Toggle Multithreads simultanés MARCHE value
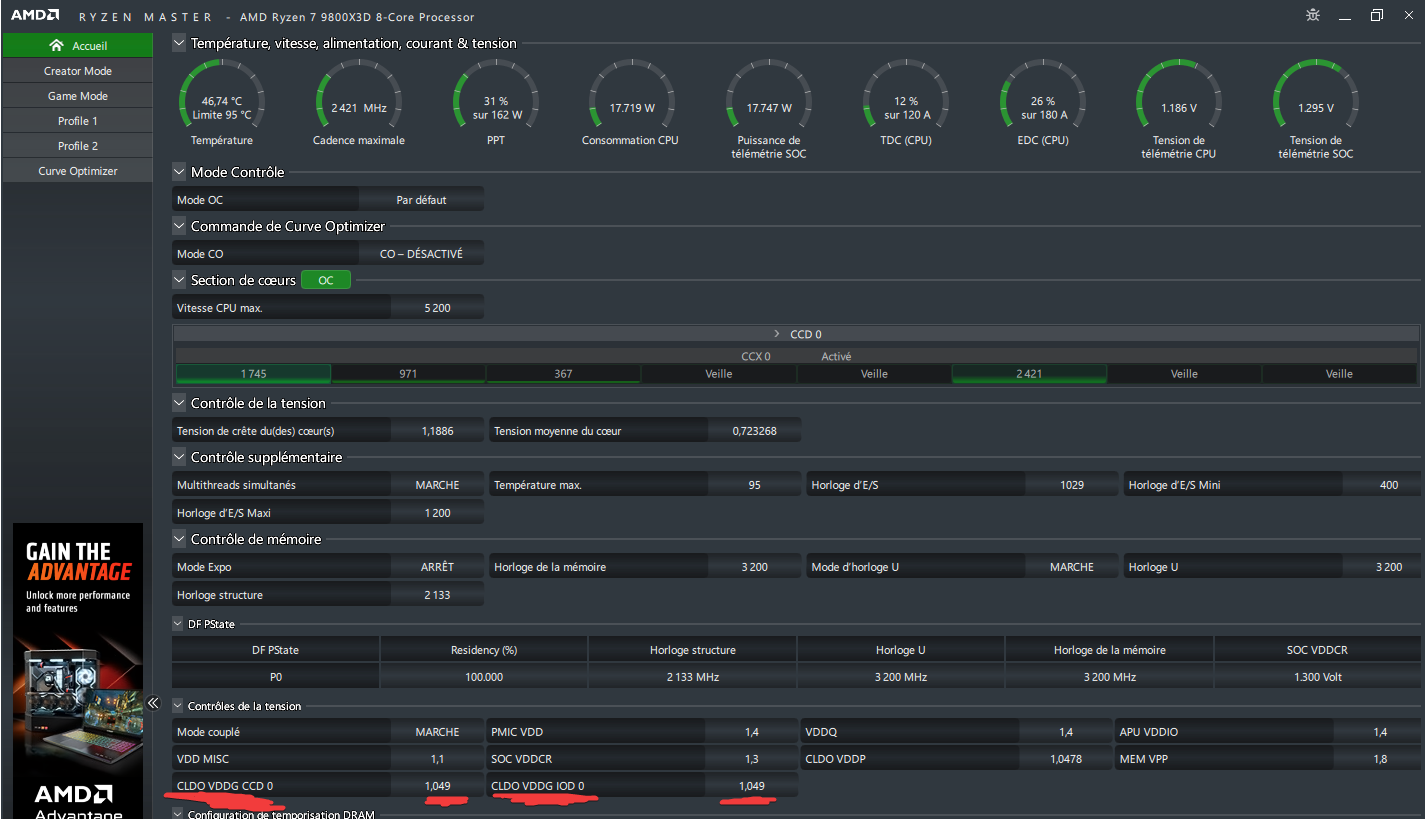The height and width of the screenshot is (819, 1425). pos(437,485)
